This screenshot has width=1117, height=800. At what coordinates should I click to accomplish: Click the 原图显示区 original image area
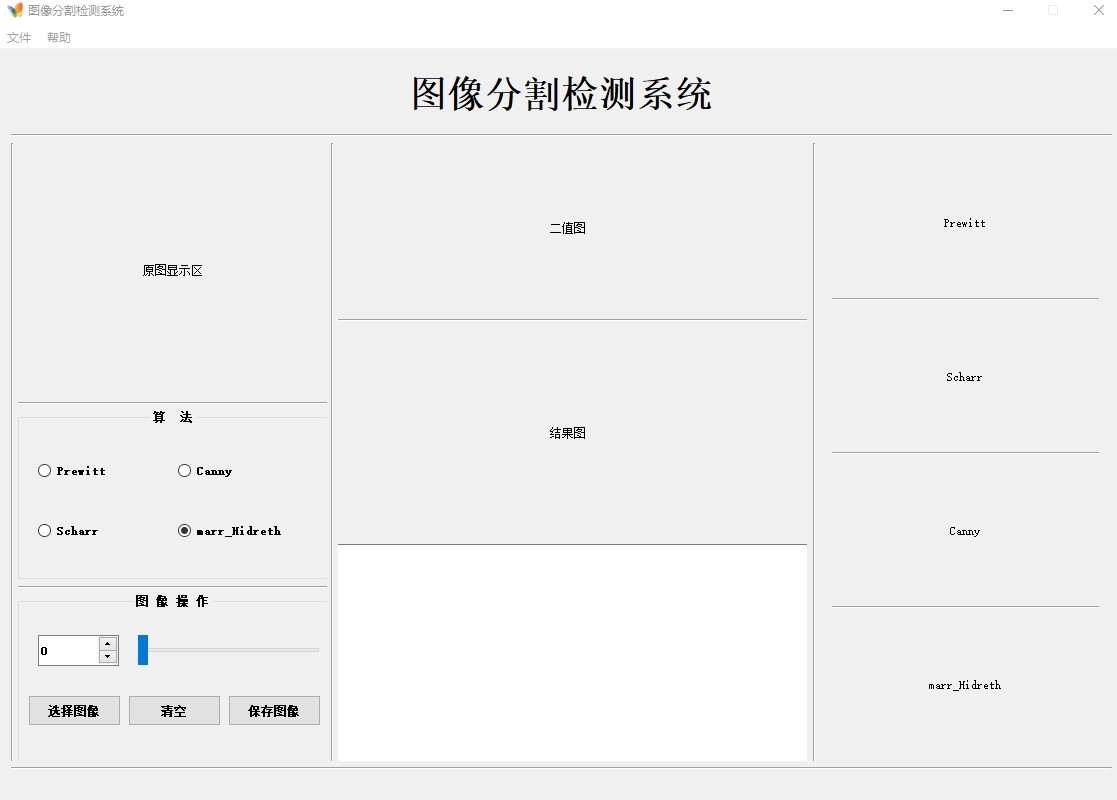[172, 271]
